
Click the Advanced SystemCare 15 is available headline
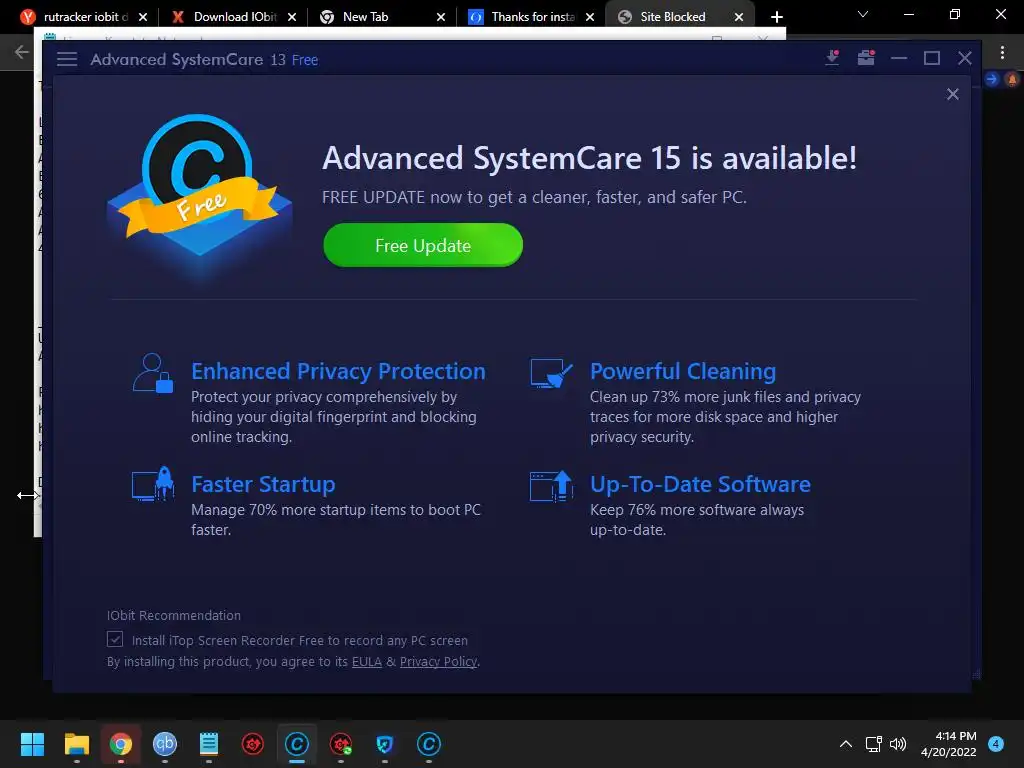tap(589, 158)
